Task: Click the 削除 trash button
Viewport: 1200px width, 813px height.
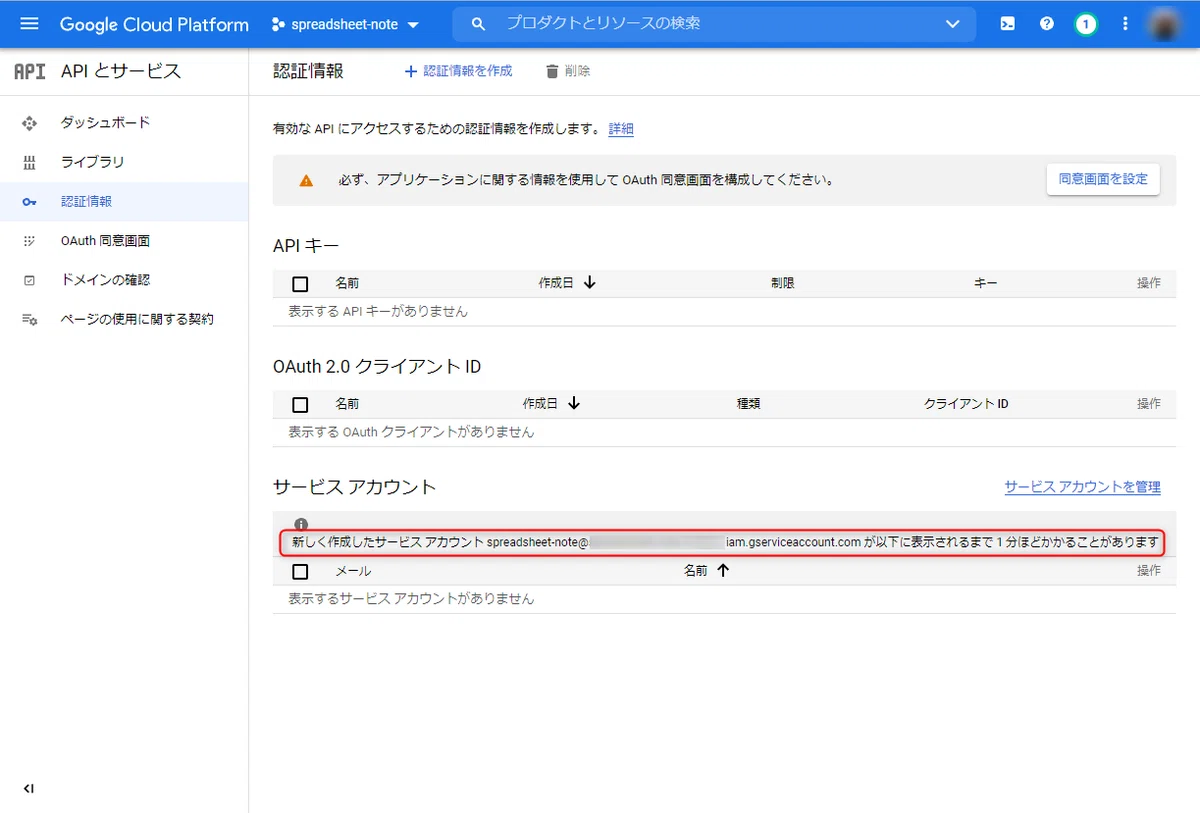Action: [568, 71]
